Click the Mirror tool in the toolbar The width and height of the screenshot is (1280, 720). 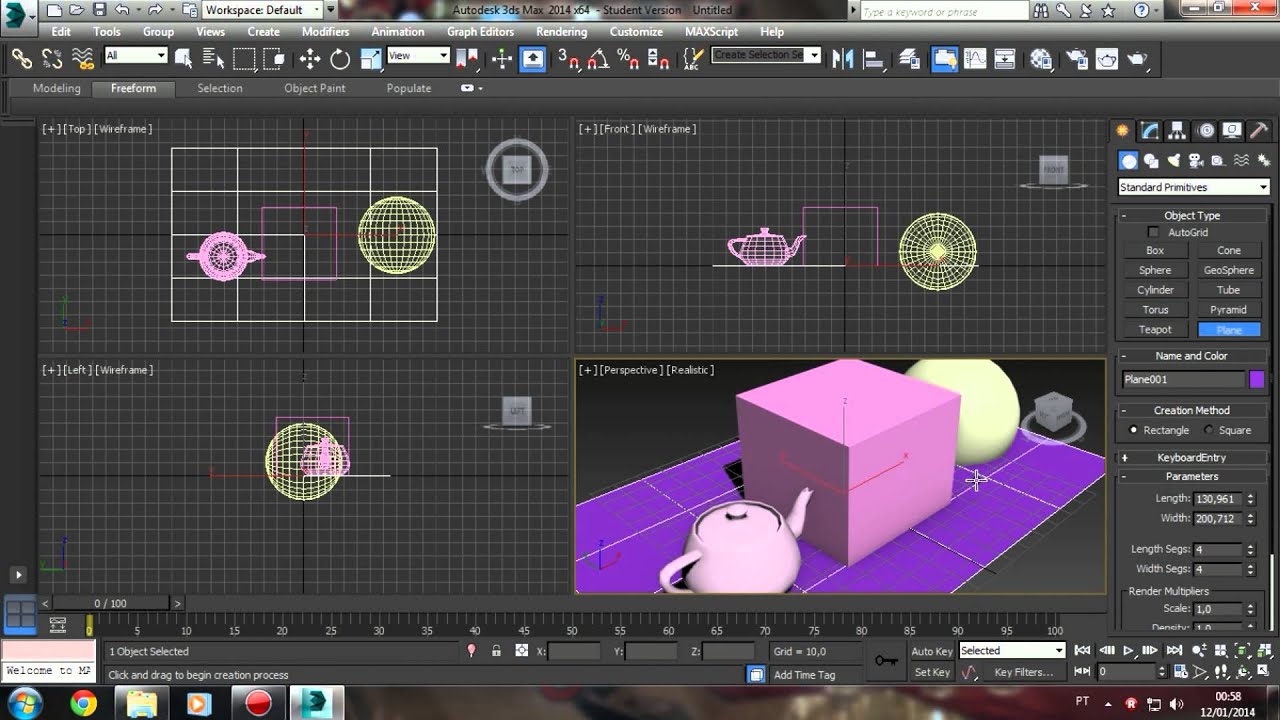coord(842,59)
